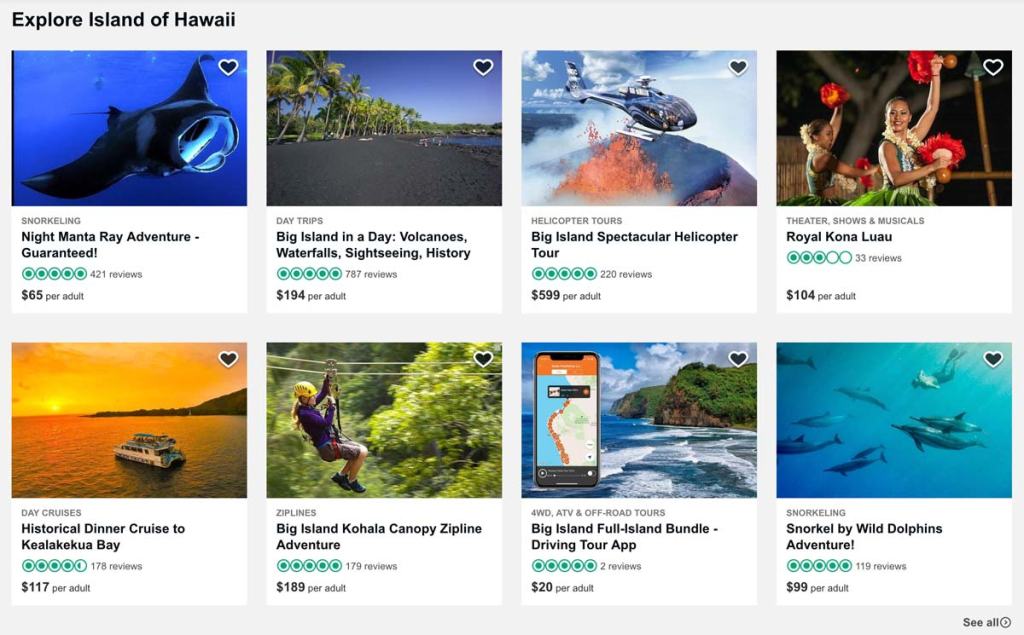Screen dimensions: 1024x635
Task: Open the Night Manta Ray Adventure listing
Action: pyautogui.click(x=109, y=244)
